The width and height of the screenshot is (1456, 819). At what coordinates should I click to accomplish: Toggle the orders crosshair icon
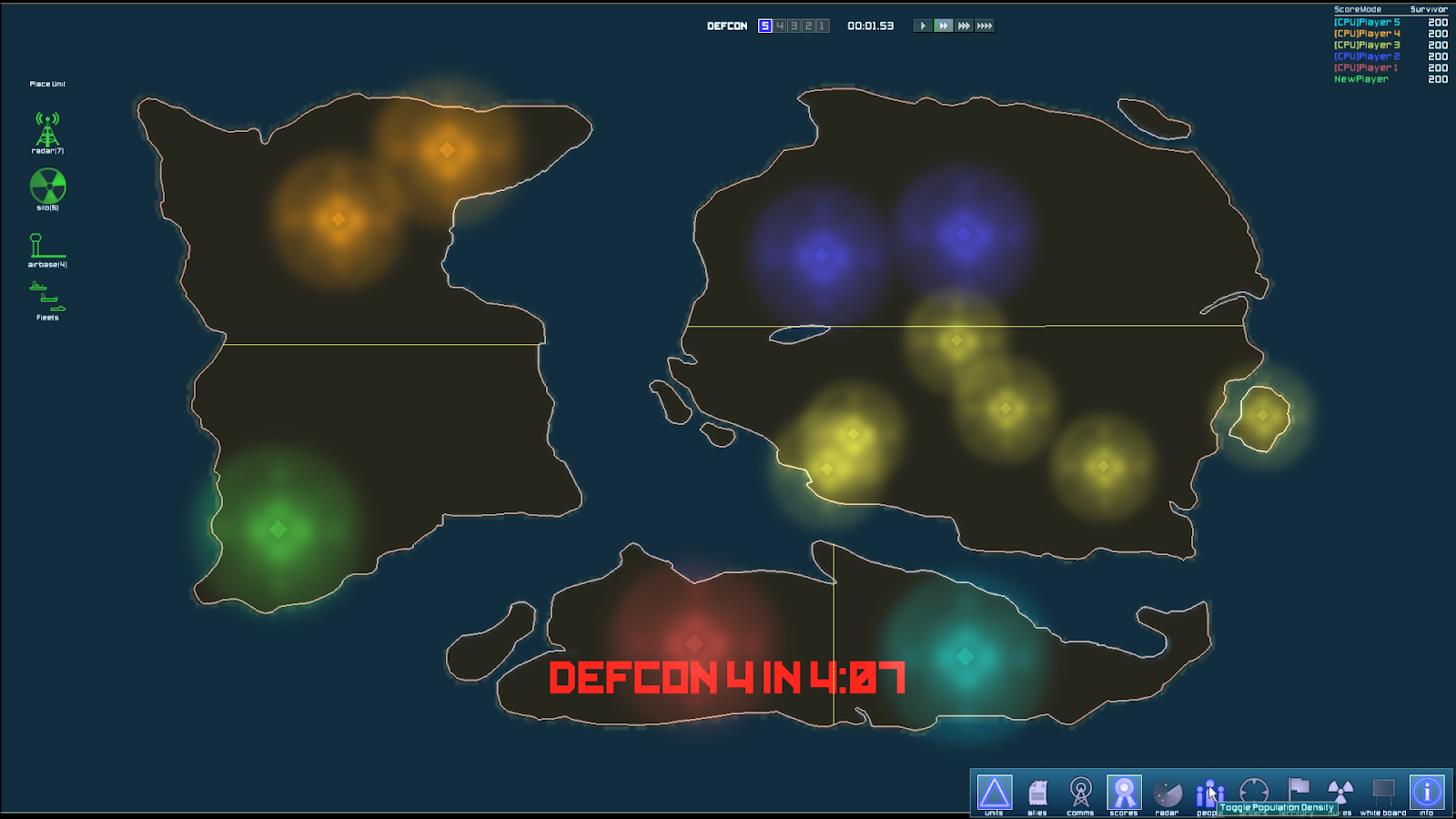[1254, 790]
